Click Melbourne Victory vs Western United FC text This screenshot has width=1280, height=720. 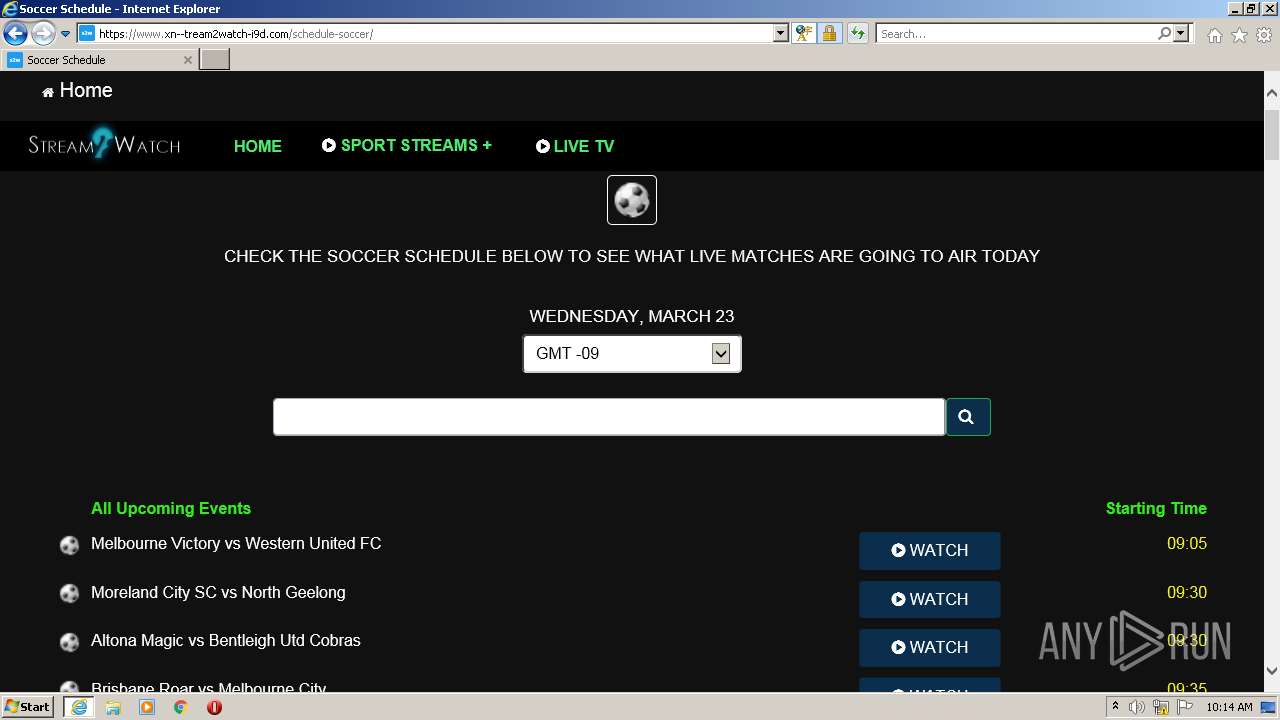click(x=236, y=543)
